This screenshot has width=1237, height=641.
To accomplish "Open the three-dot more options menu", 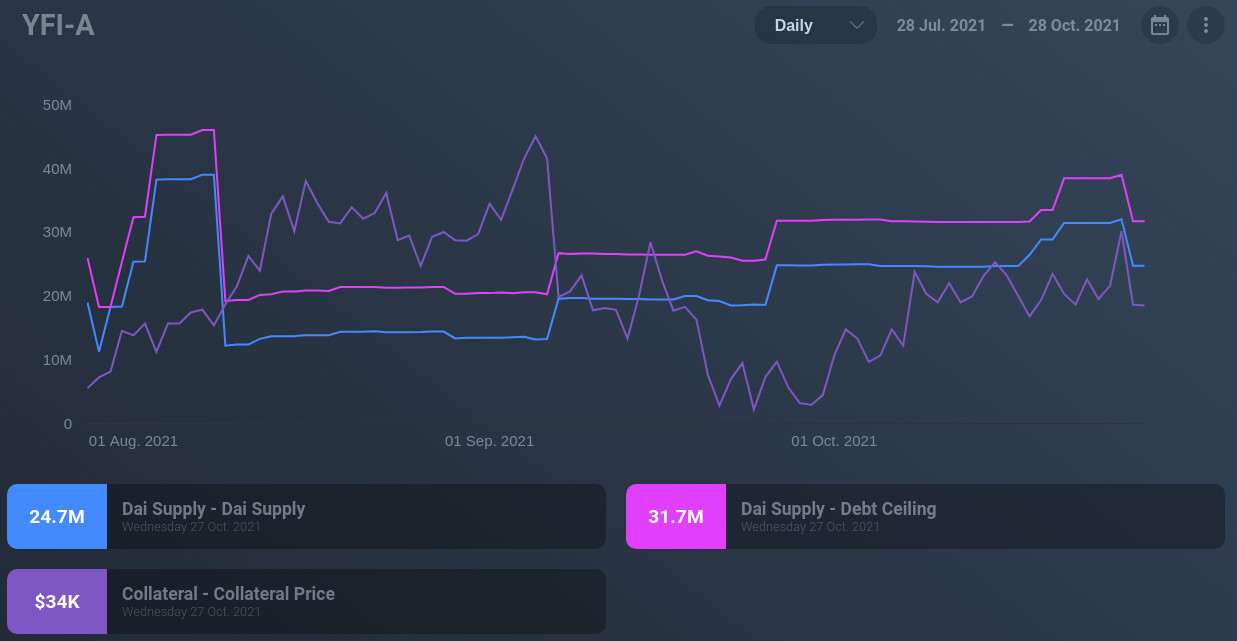I will click(x=1206, y=25).
